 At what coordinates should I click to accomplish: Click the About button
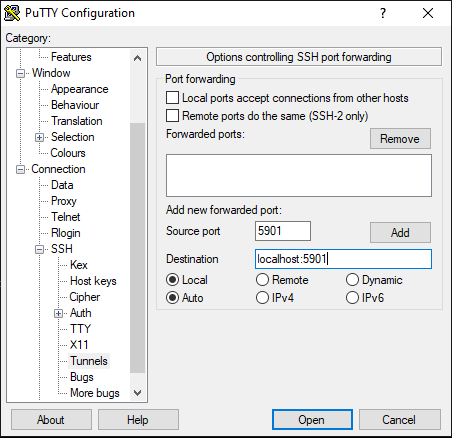51,420
